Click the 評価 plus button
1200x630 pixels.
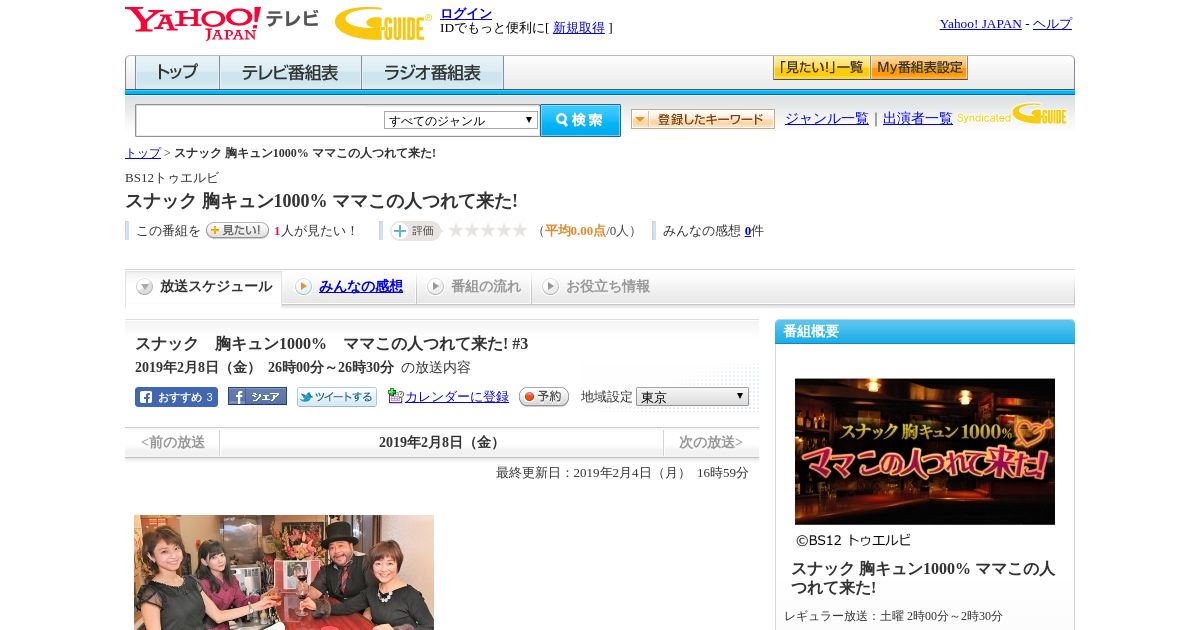[x=415, y=231]
